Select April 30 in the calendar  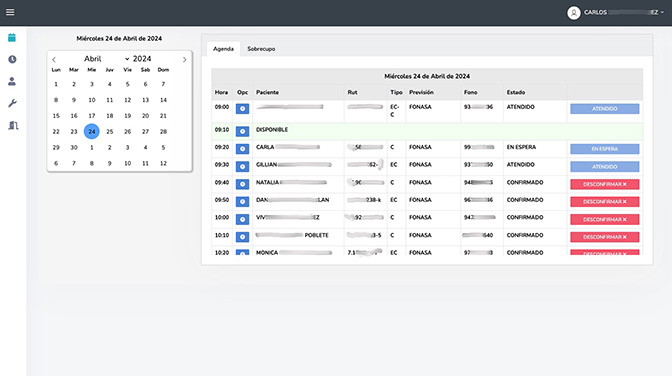(74, 147)
